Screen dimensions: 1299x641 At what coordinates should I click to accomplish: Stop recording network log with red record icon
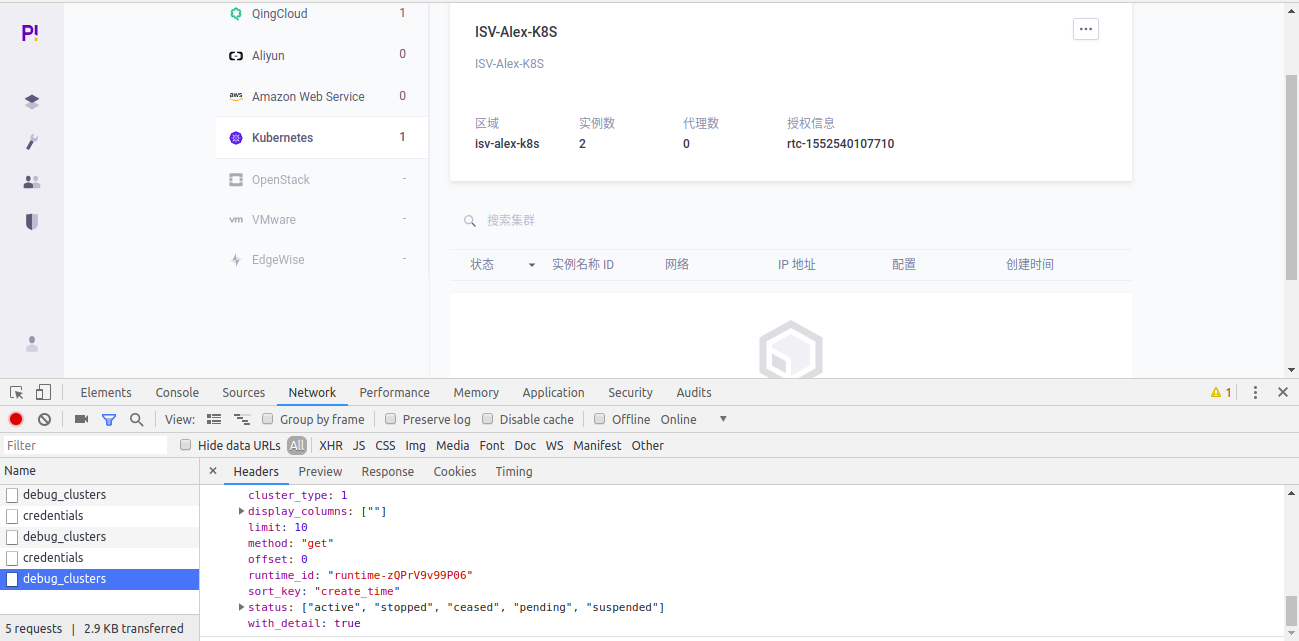(14, 419)
